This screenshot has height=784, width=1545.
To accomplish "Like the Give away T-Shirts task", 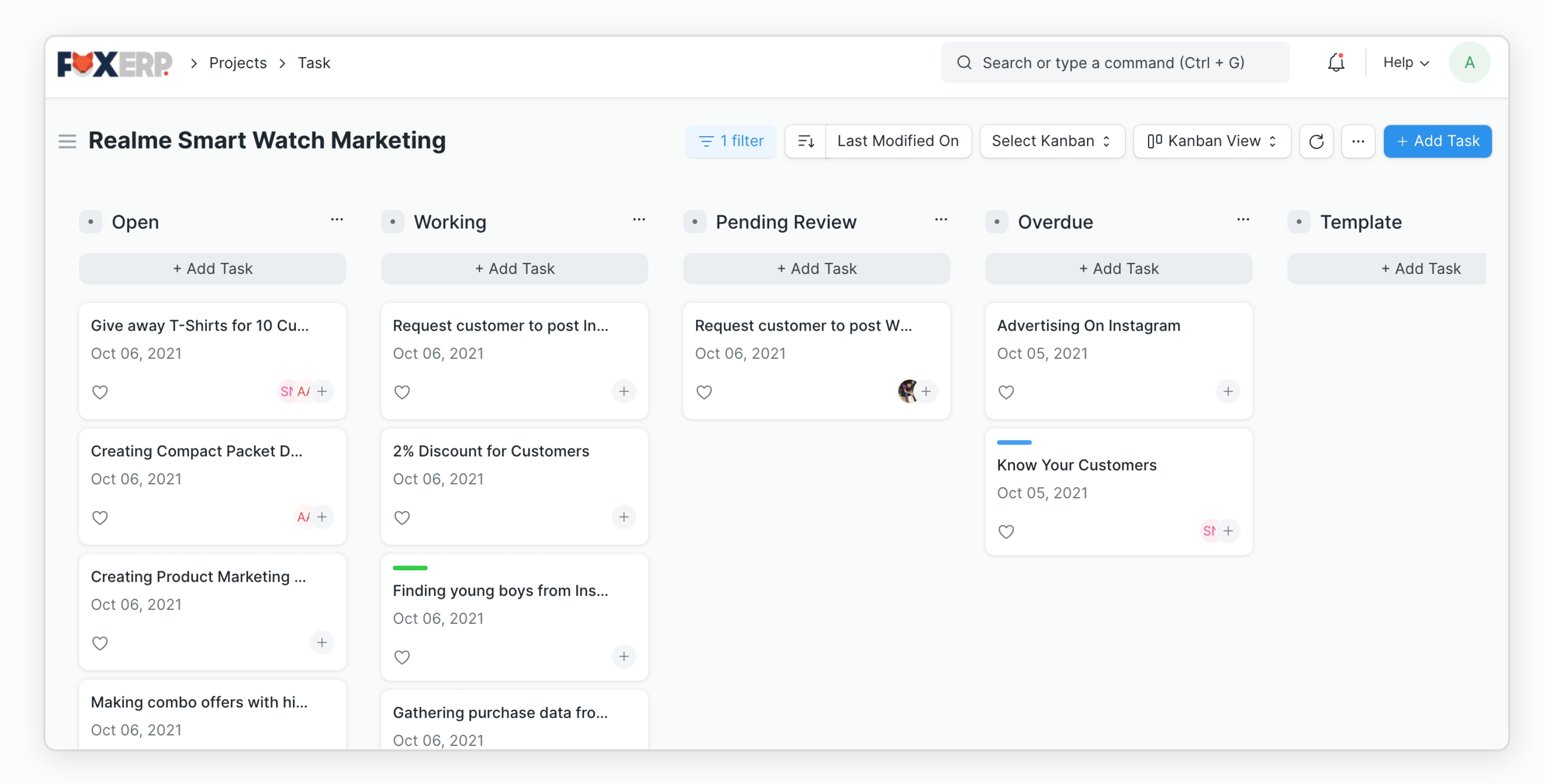I will tap(100, 392).
